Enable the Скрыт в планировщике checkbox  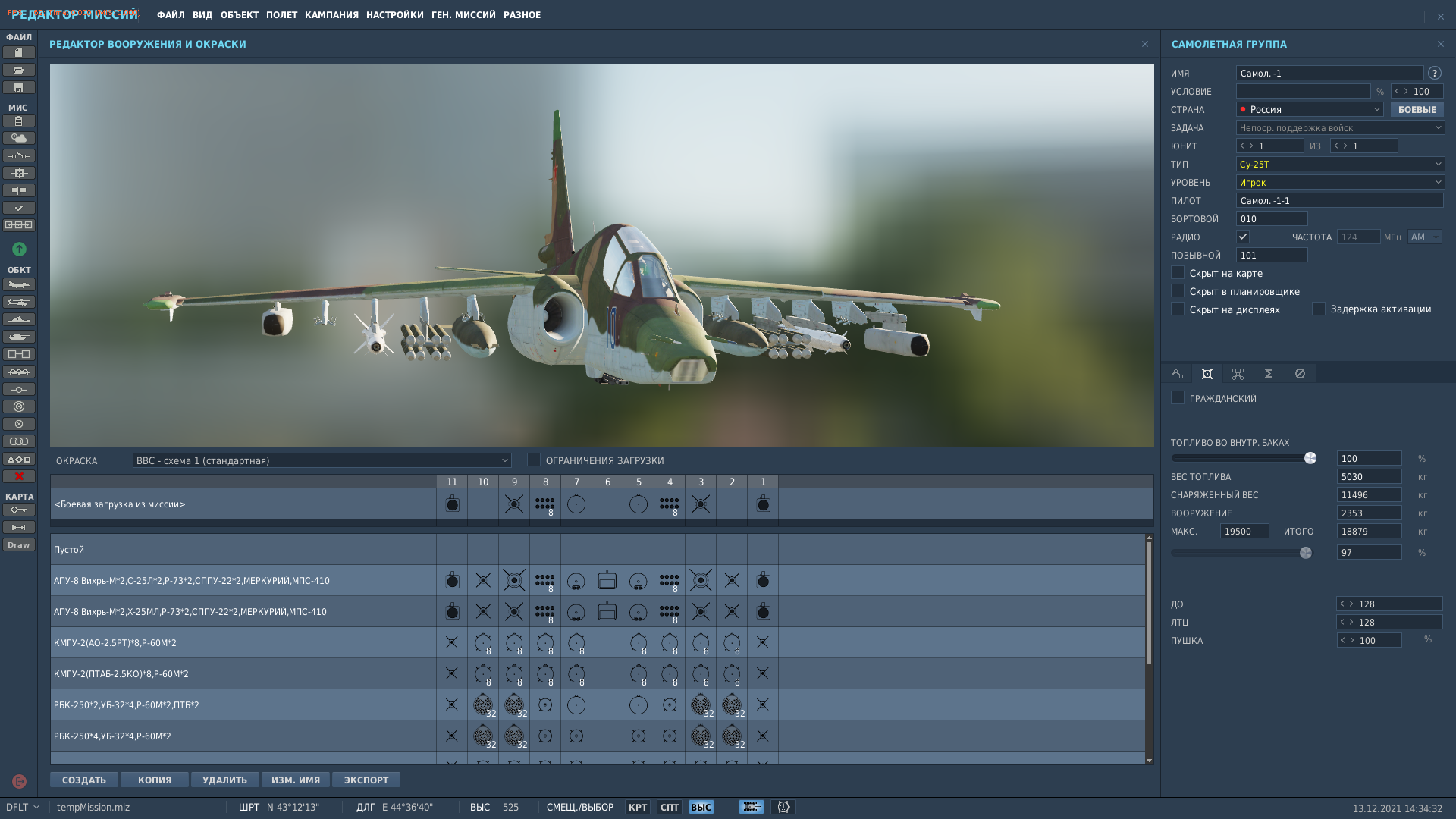1178,290
